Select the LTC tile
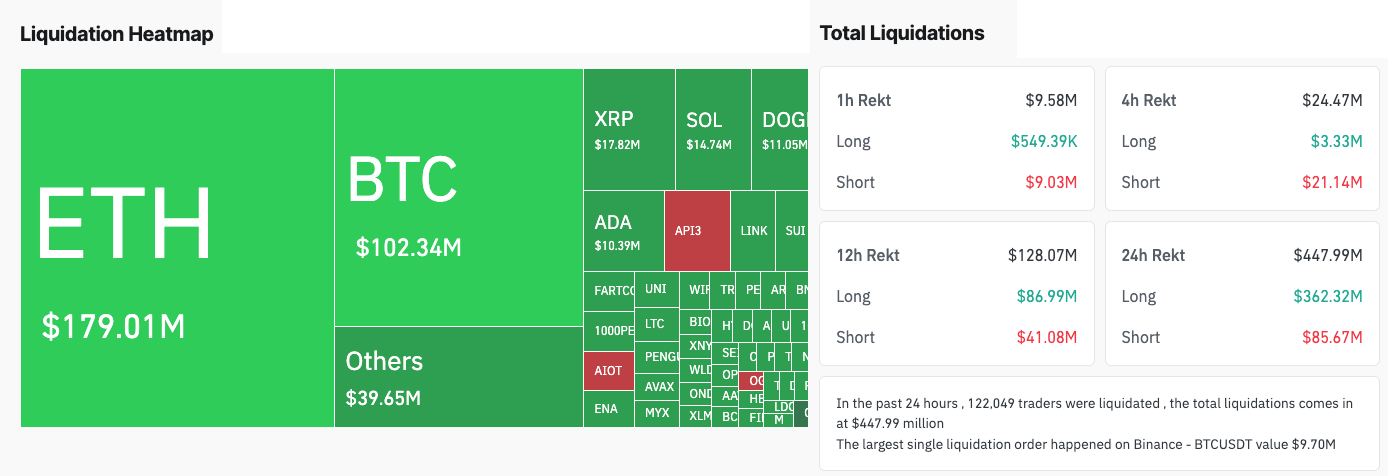 (656, 324)
